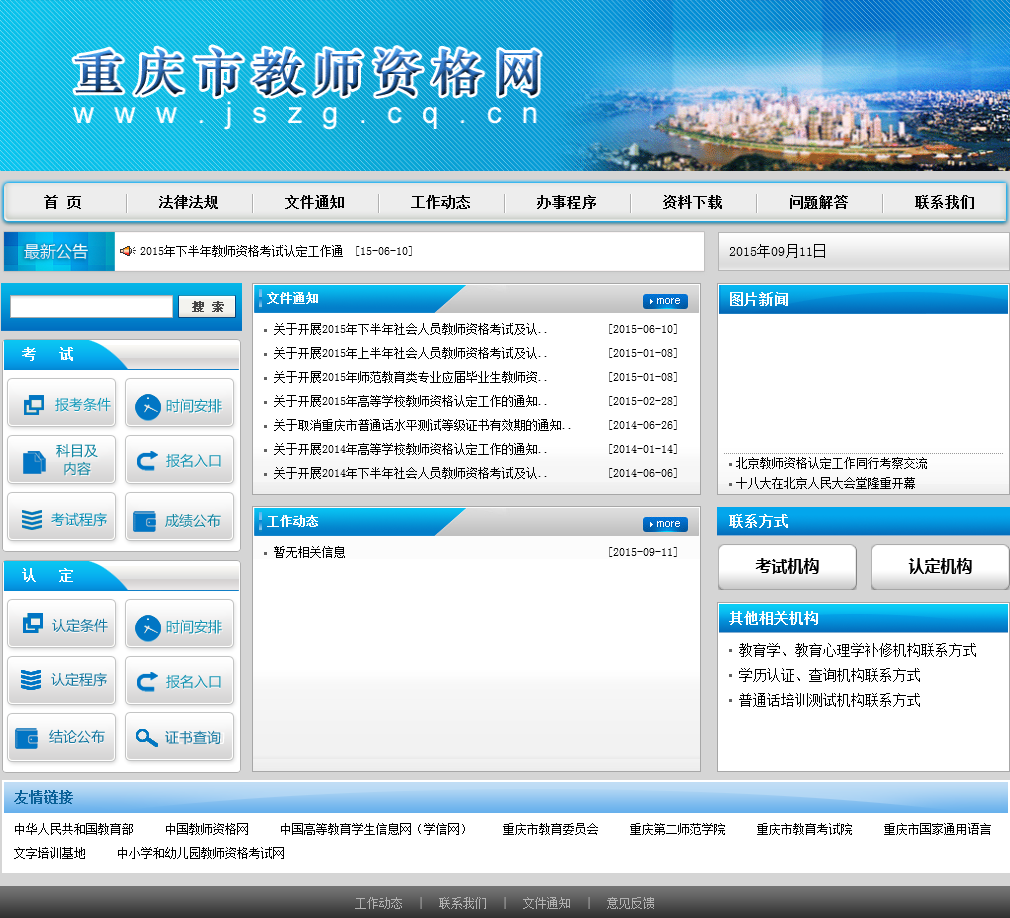Viewport: 1010px width, 918px height.
Task: Expand 工作动态 list with more button
Action: click(x=665, y=524)
